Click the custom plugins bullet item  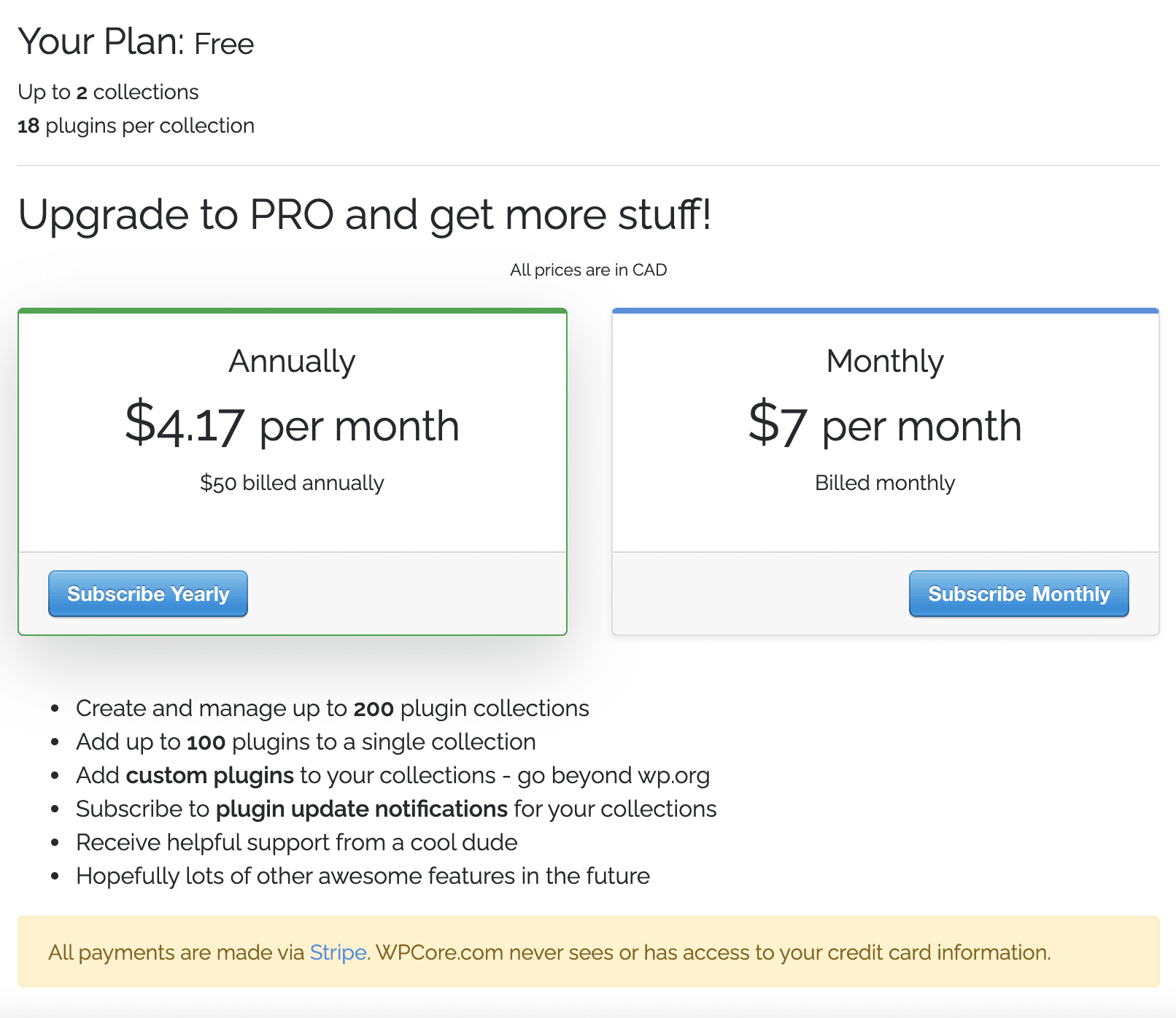(392, 775)
